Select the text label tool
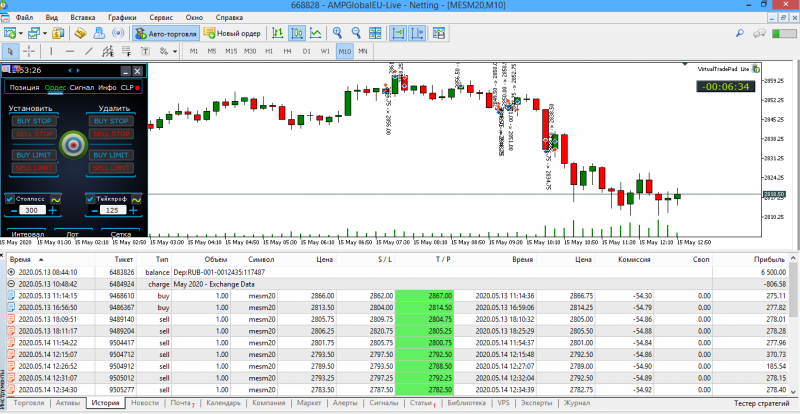800x414 pixels. tap(145, 51)
